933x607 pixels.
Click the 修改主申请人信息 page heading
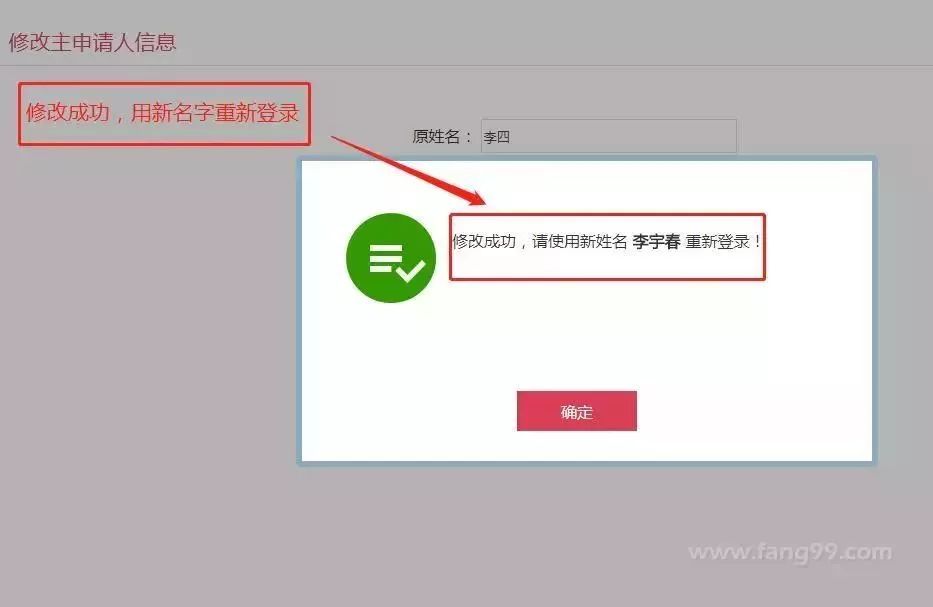pyautogui.click(x=92, y=42)
